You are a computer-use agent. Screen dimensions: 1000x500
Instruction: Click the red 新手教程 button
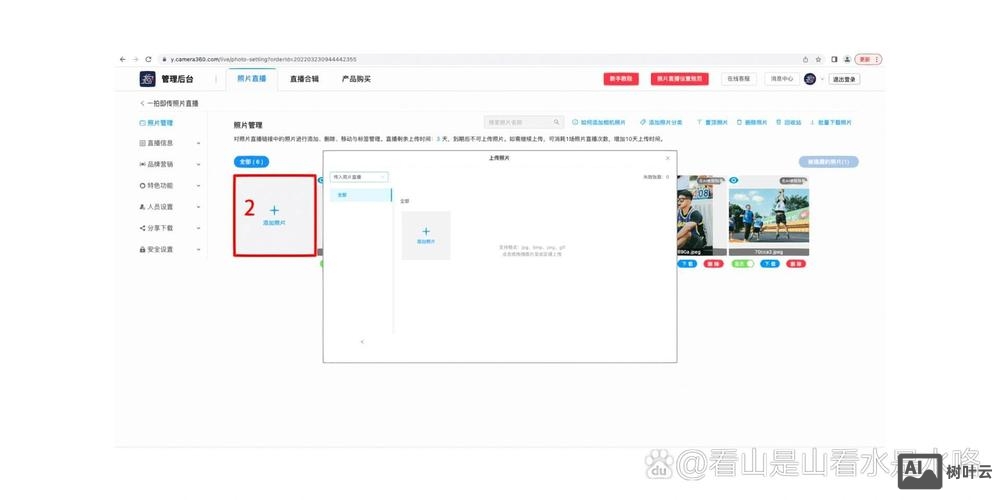click(x=621, y=79)
